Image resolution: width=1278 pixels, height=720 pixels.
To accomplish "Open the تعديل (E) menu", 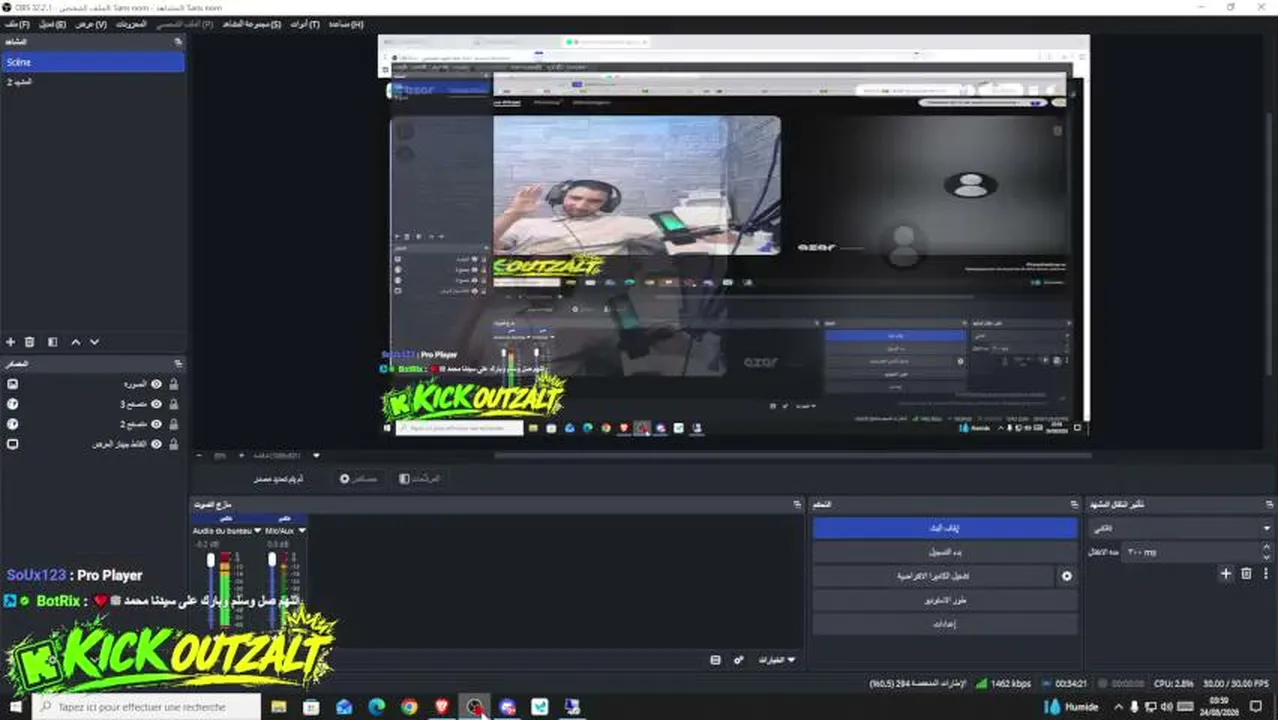I will 52,24.
